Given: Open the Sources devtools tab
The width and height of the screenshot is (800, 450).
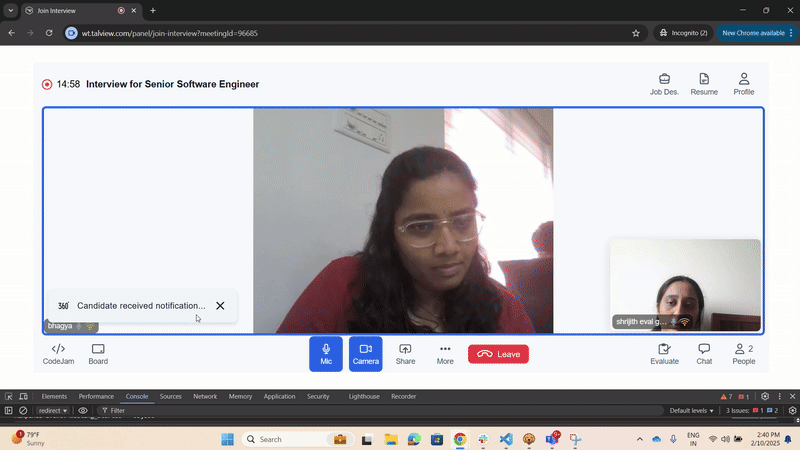Looking at the screenshot, I should point(170,396).
